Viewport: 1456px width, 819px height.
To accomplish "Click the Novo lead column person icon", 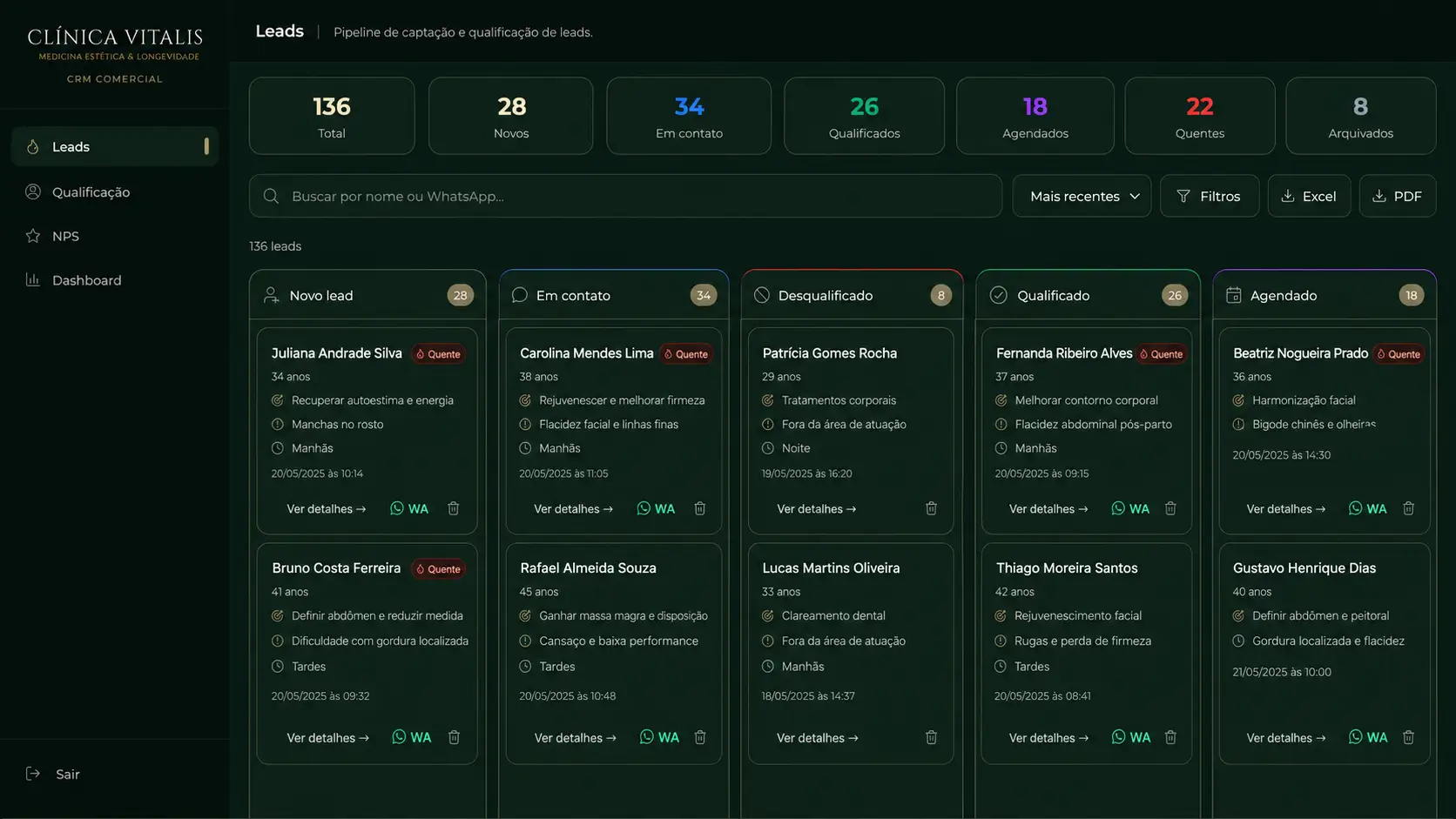I will 272,295.
